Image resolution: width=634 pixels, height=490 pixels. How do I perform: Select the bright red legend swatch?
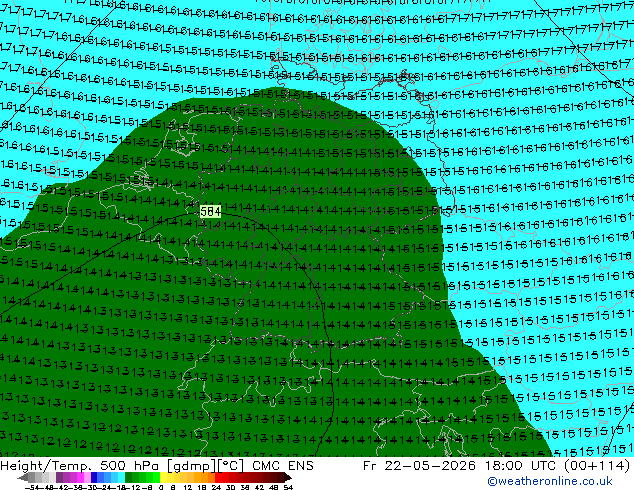(x=218, y=477)
